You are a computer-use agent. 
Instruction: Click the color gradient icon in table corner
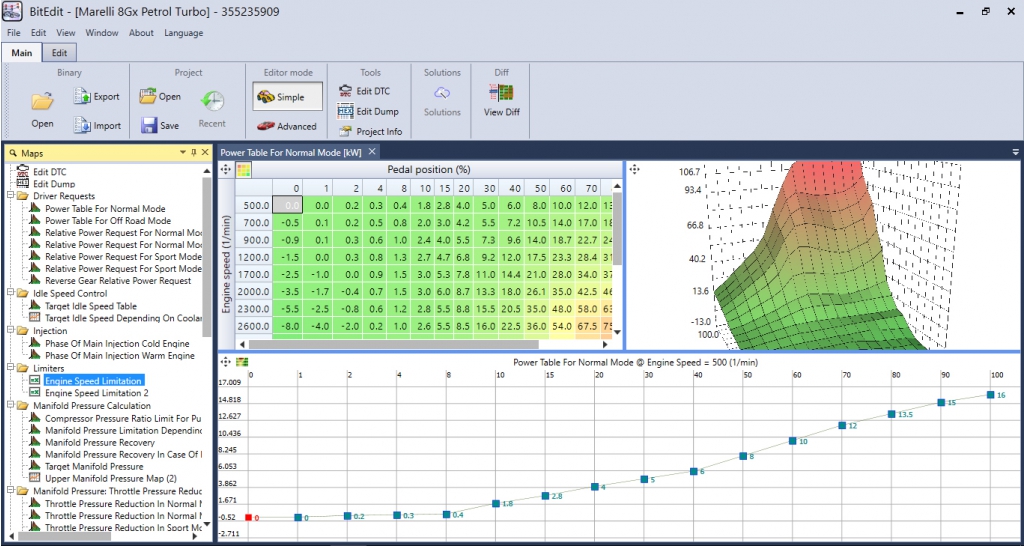[x=243, y=170]
